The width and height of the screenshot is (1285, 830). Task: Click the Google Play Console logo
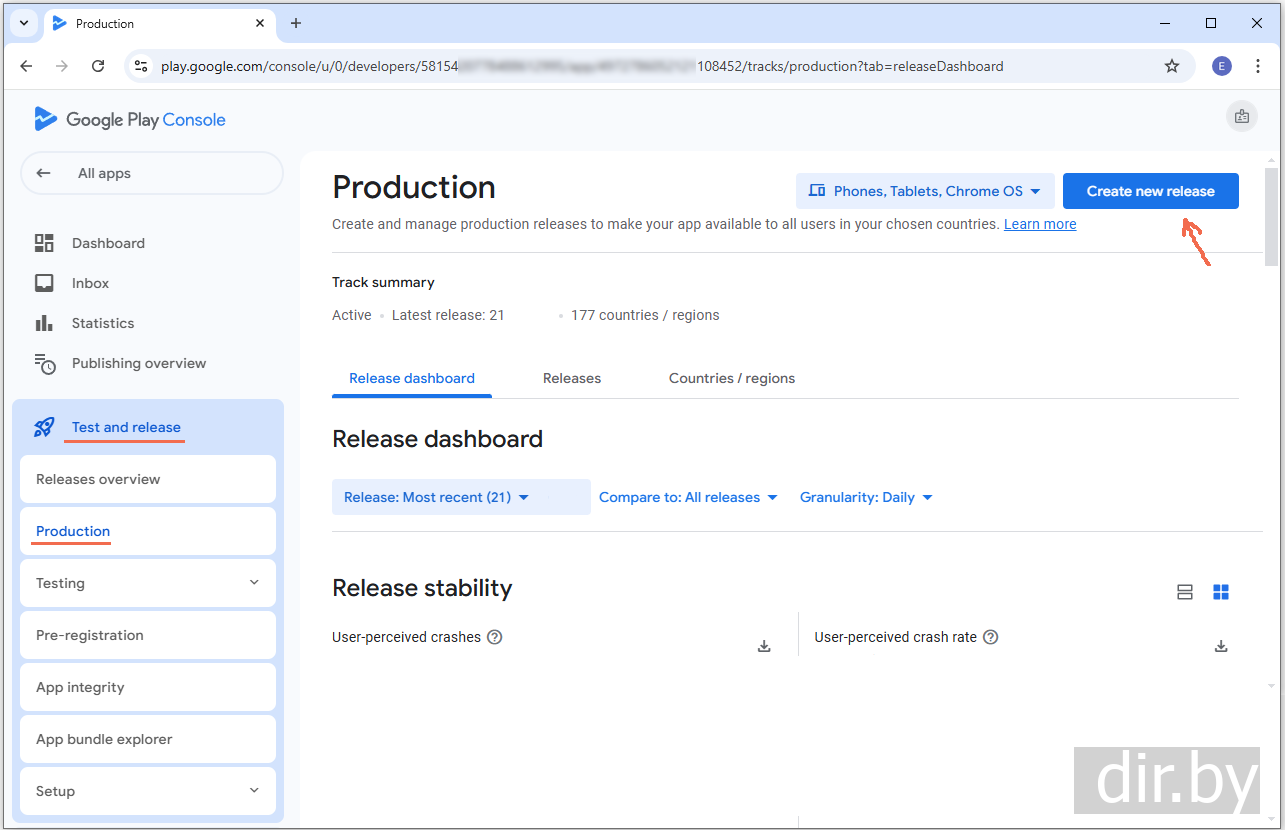coord(130,120)
